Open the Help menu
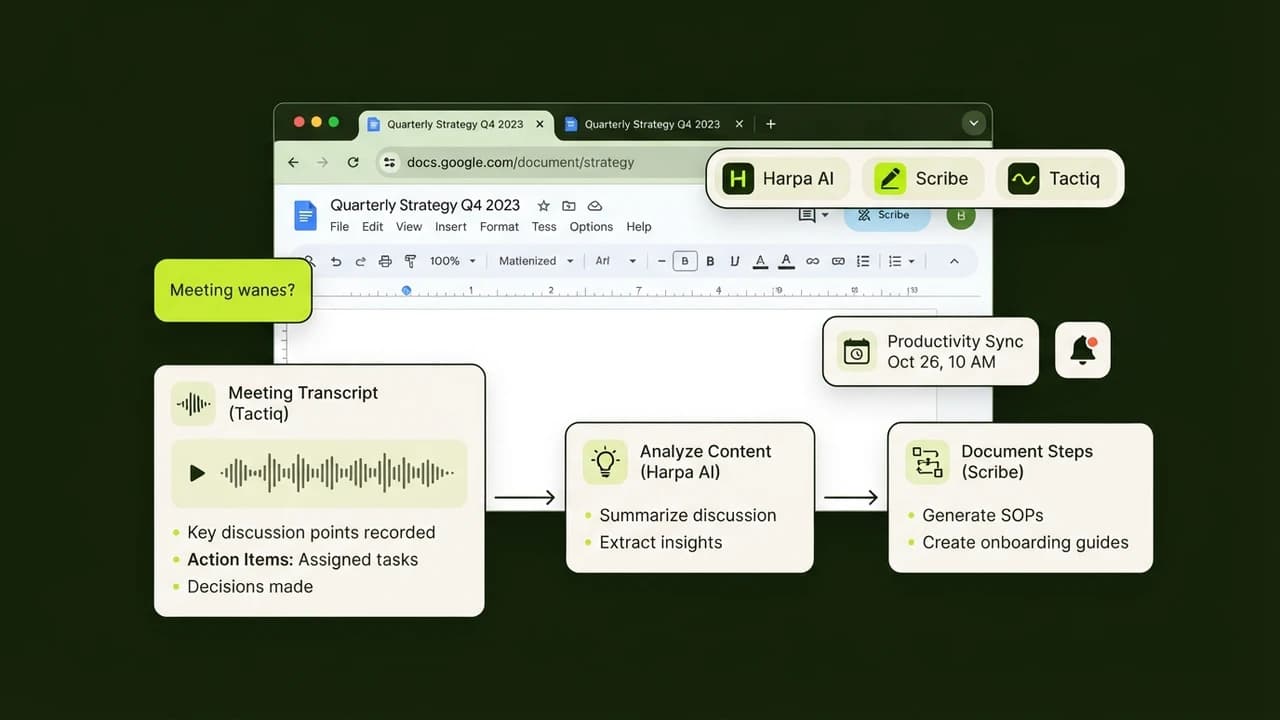This screenshot has height=720, width=1280. [x=639, y=227]
